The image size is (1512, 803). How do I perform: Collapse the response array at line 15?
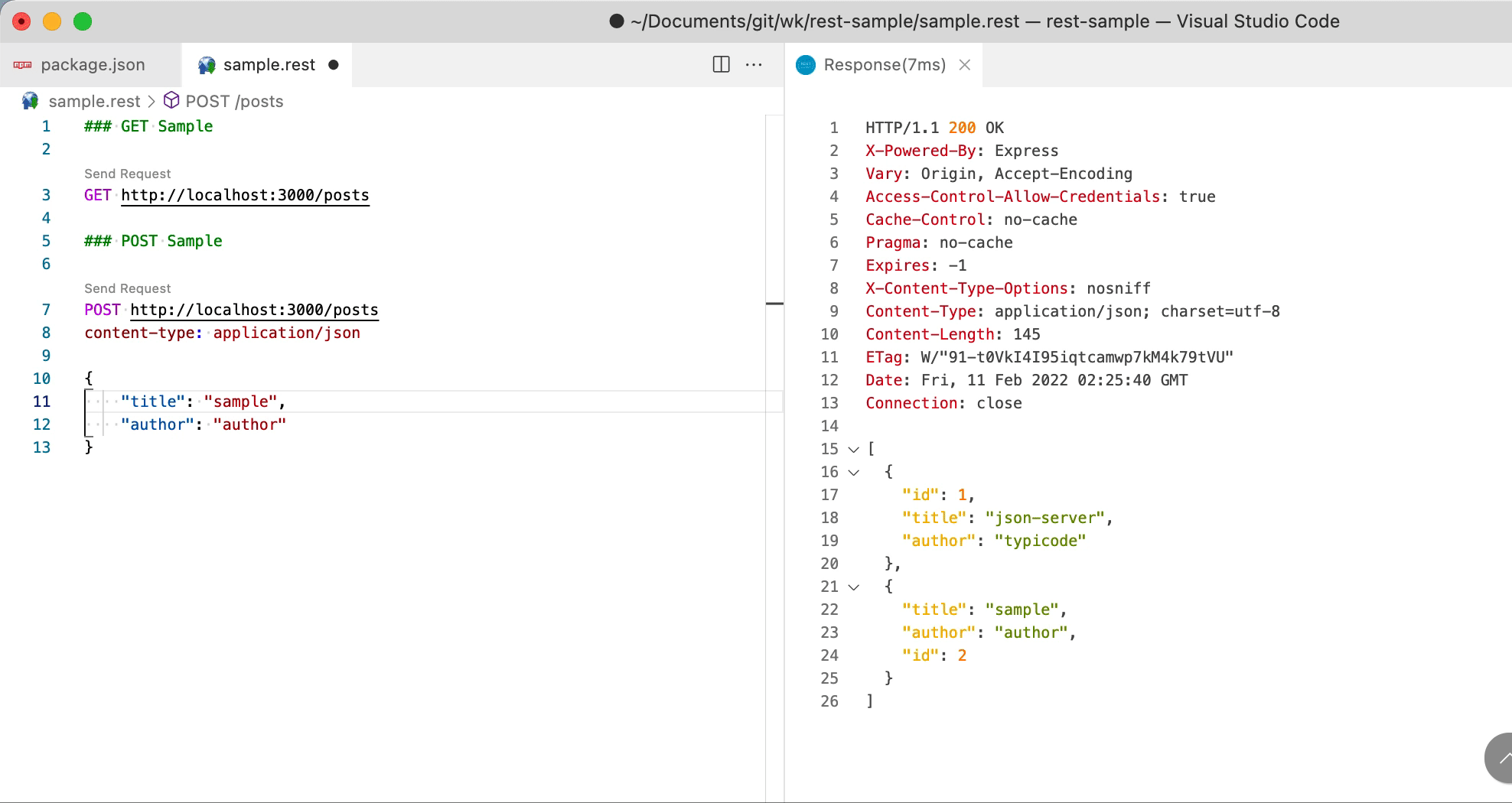[854, 450]
